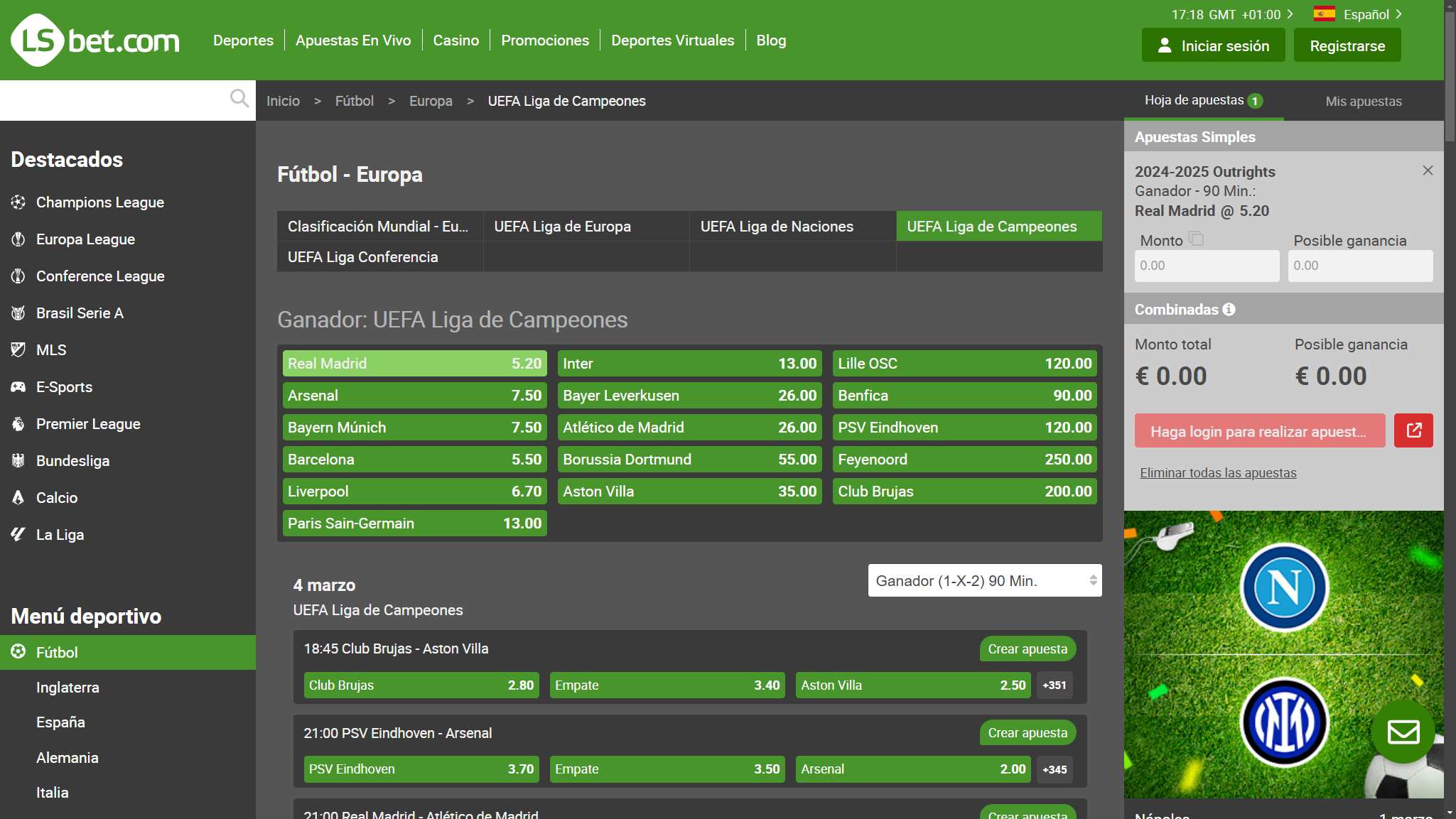The height and width of the screenshot is (819, 1456).
Task: Click the Bundesliga icon
Action: pos(18,461)
